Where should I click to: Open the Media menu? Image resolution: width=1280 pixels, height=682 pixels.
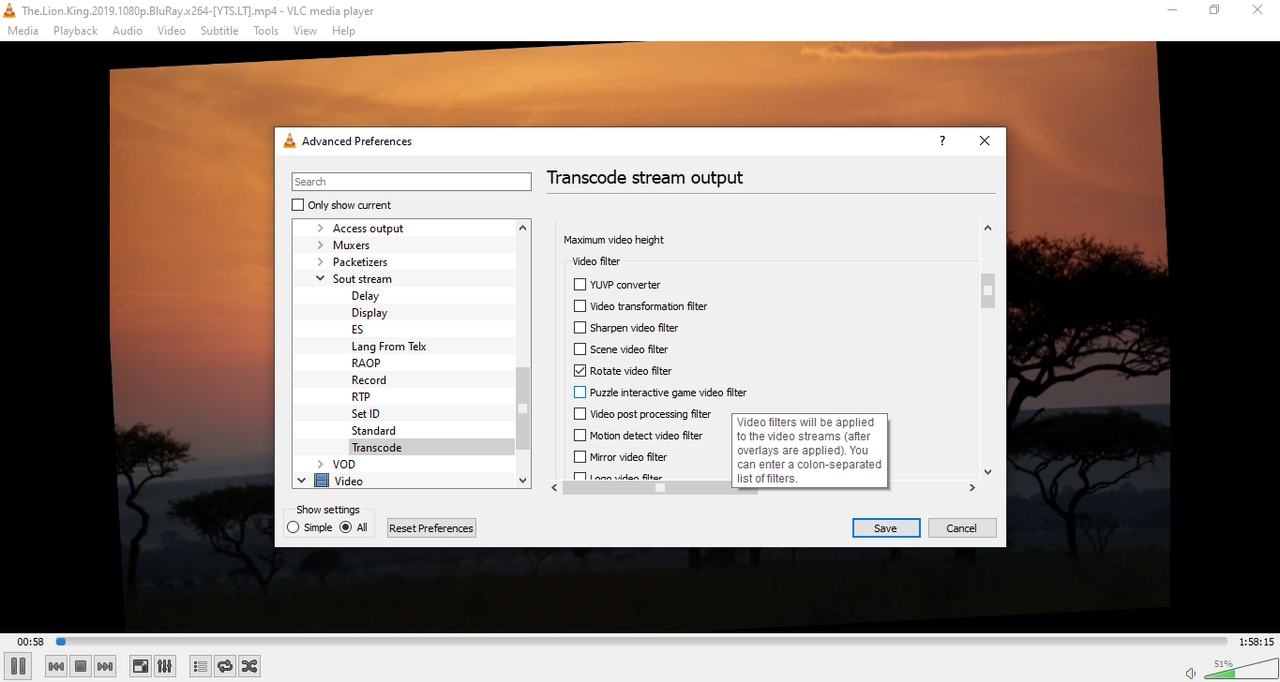(23, 30)
